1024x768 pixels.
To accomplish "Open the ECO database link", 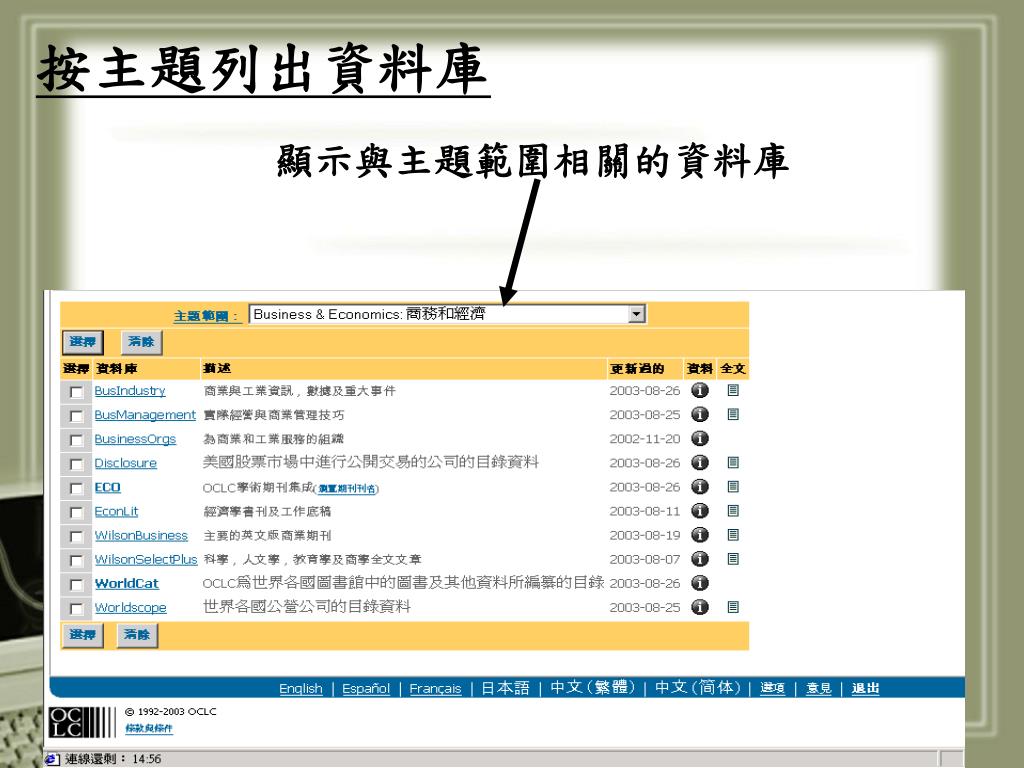I will click(107, 487).
